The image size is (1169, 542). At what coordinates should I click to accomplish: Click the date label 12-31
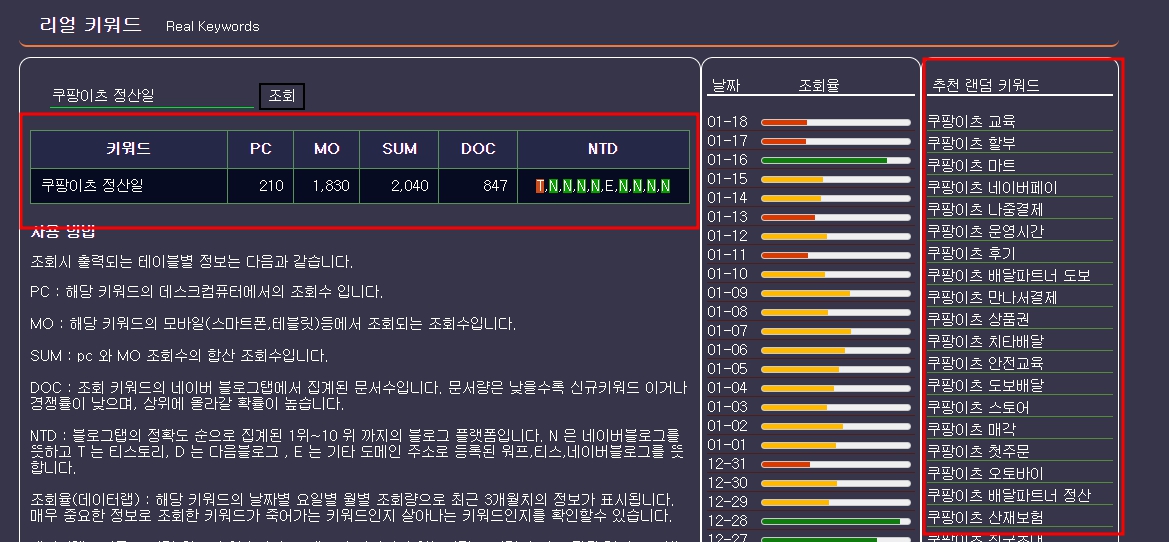point(727,464)
